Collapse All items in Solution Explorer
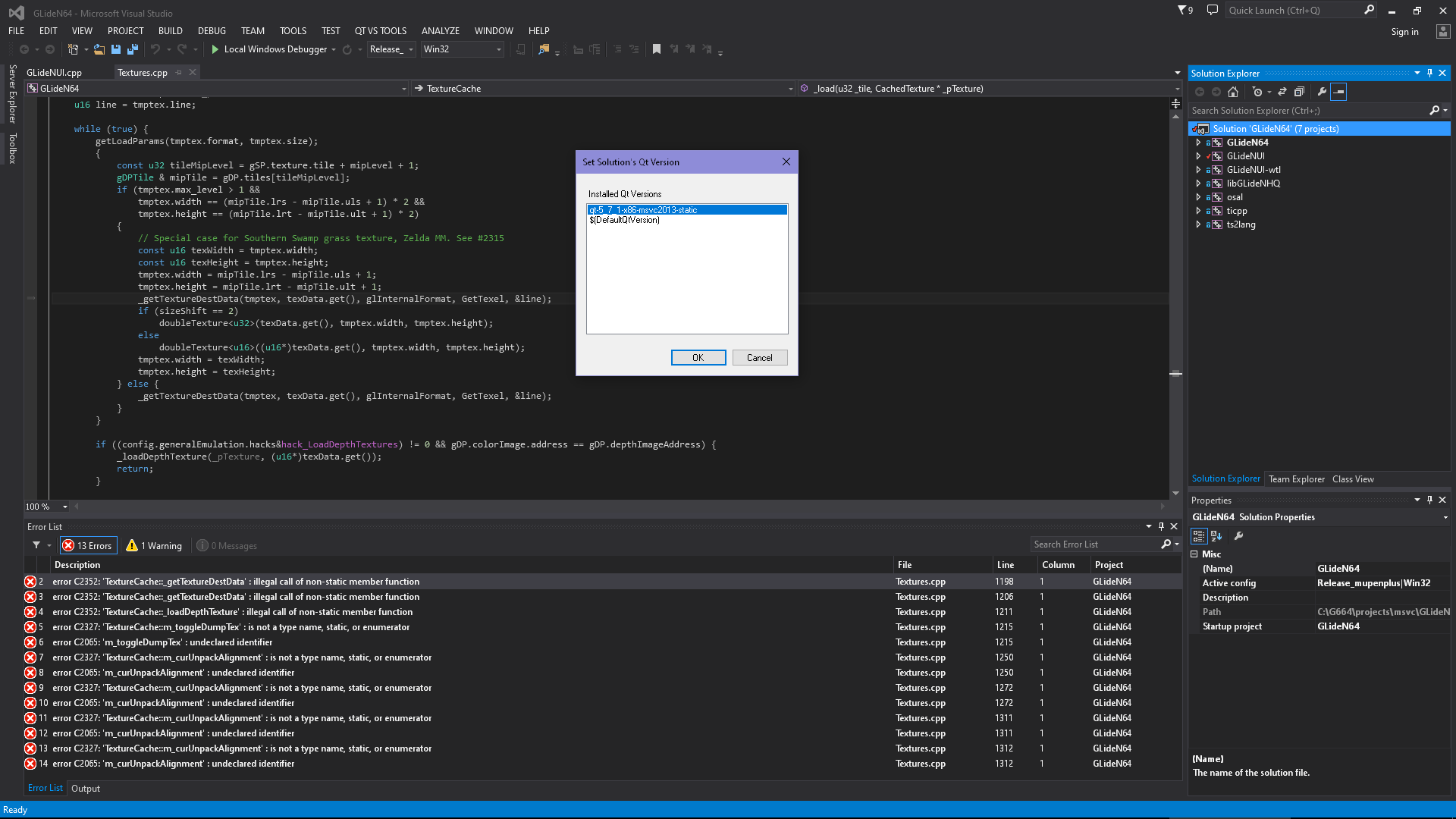 coord(1300,92)
